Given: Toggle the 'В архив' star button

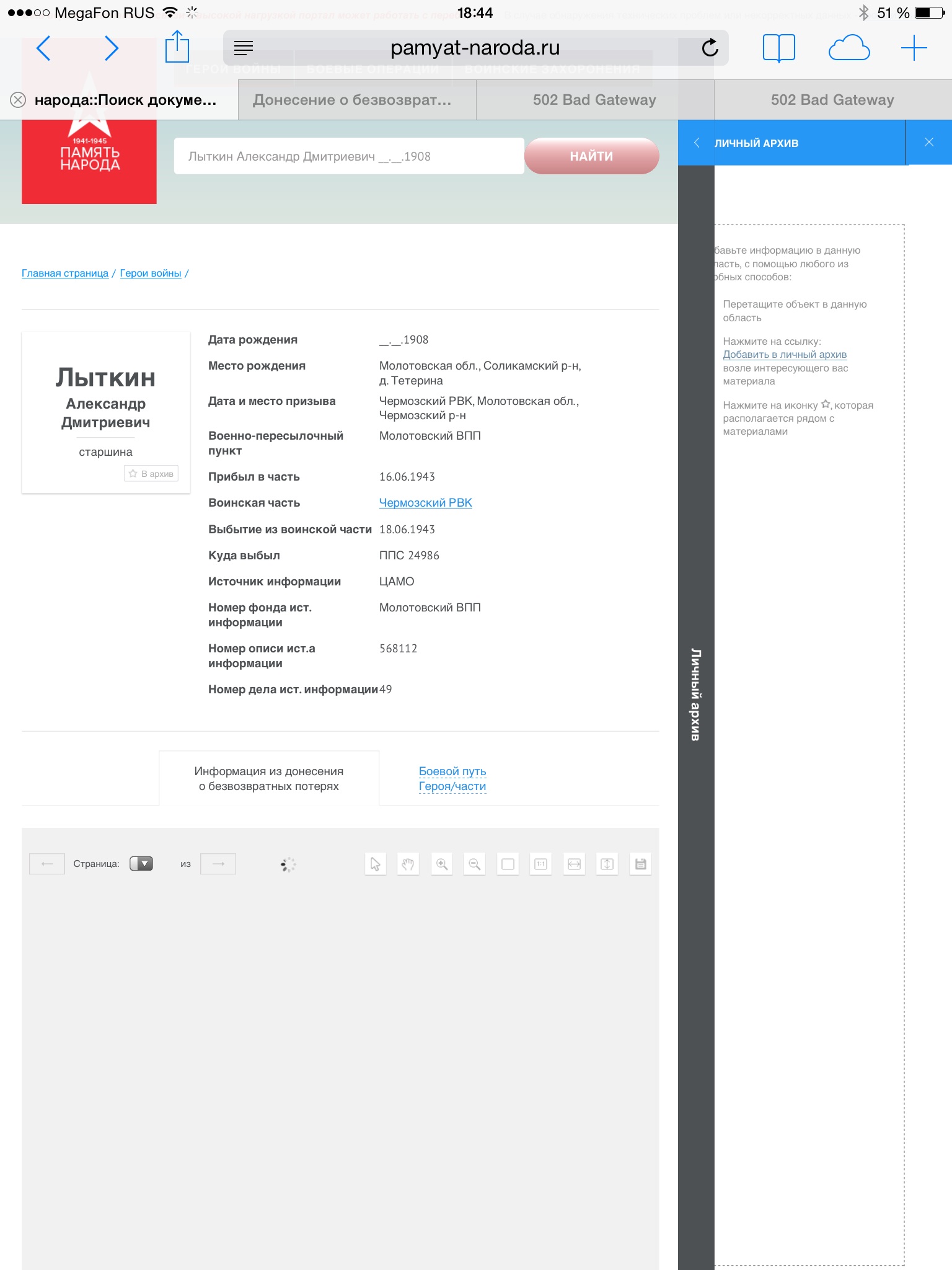Looking at the screenshot, I should pos(151,474).
